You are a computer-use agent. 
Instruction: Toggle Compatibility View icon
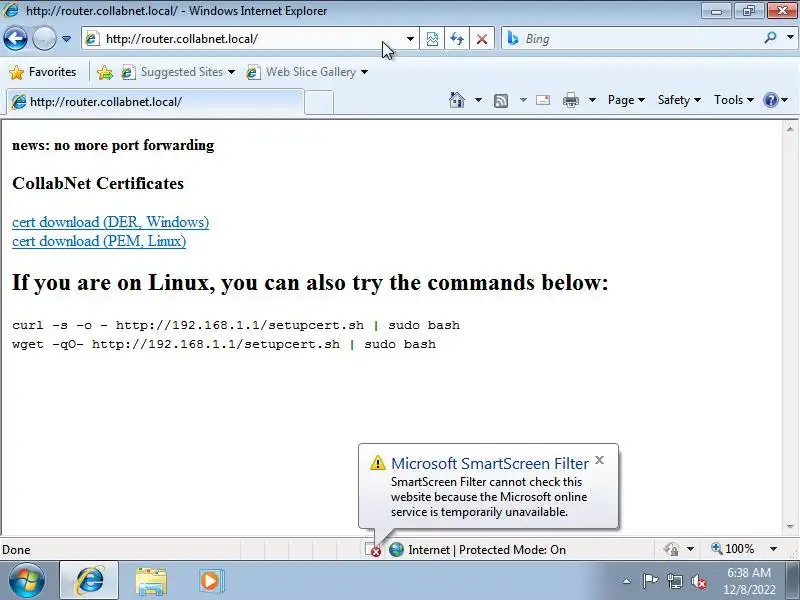tap(432, 39)
